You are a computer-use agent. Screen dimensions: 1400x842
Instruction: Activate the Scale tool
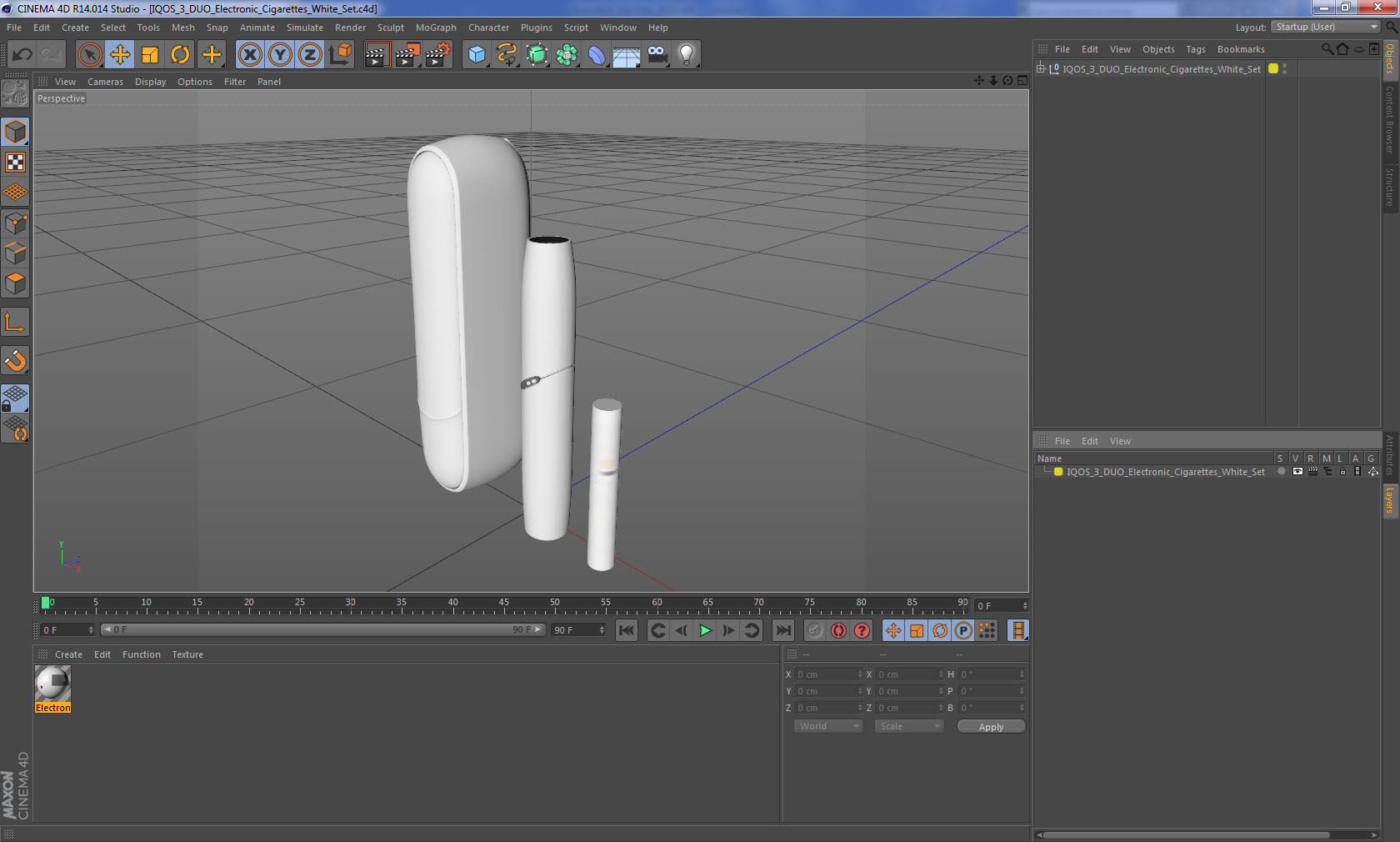click(150, 55)
